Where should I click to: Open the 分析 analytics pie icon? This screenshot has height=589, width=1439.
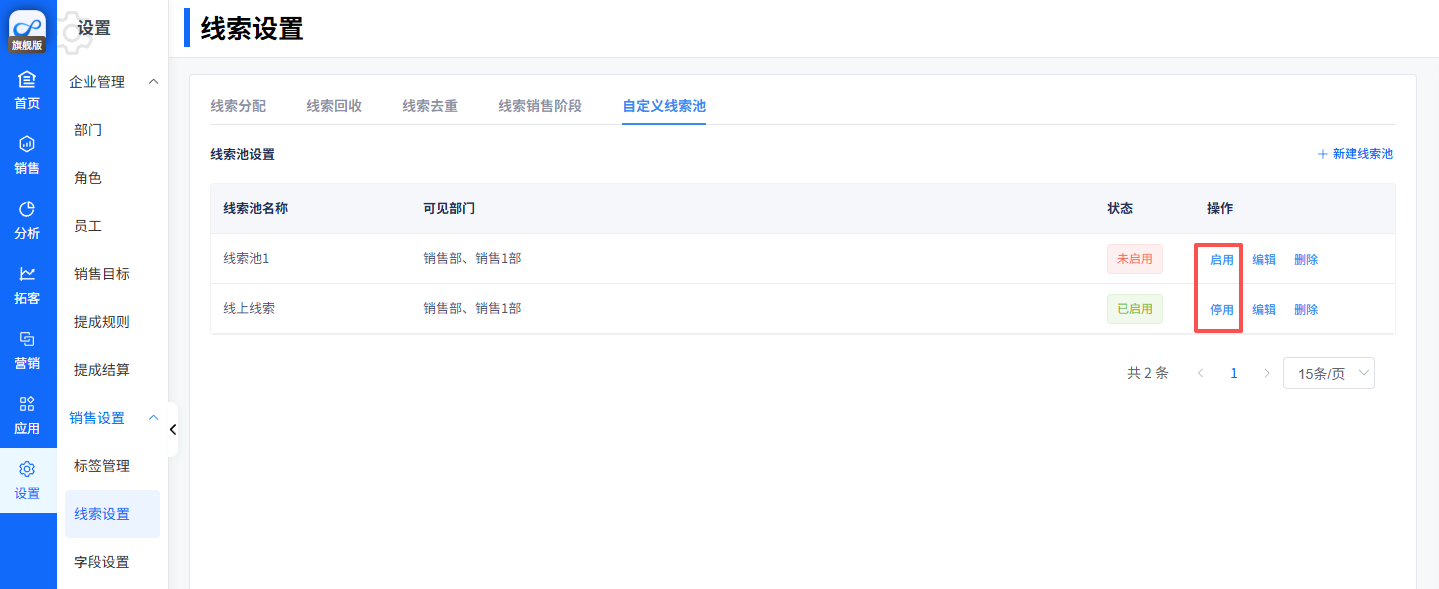tap(27, 210)
